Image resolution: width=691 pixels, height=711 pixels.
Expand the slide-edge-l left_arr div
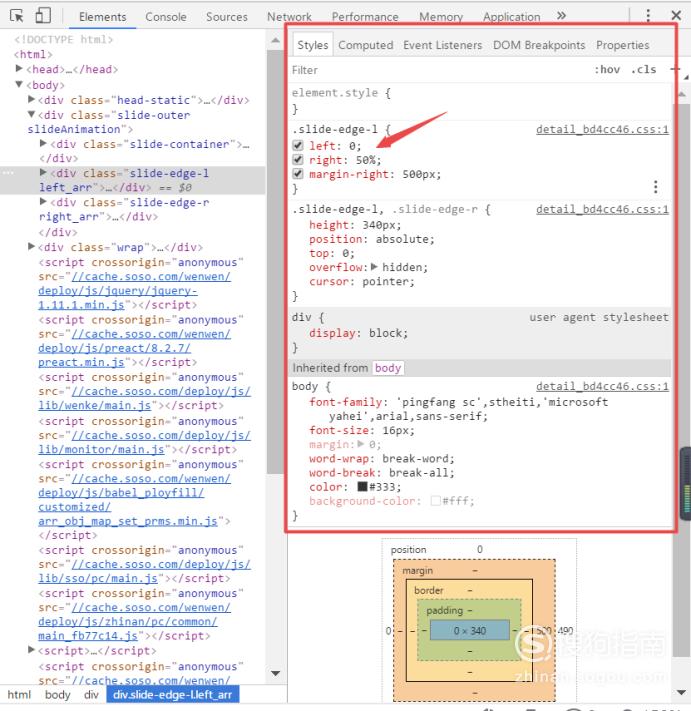pyautogui.click(x=43, y=172)
